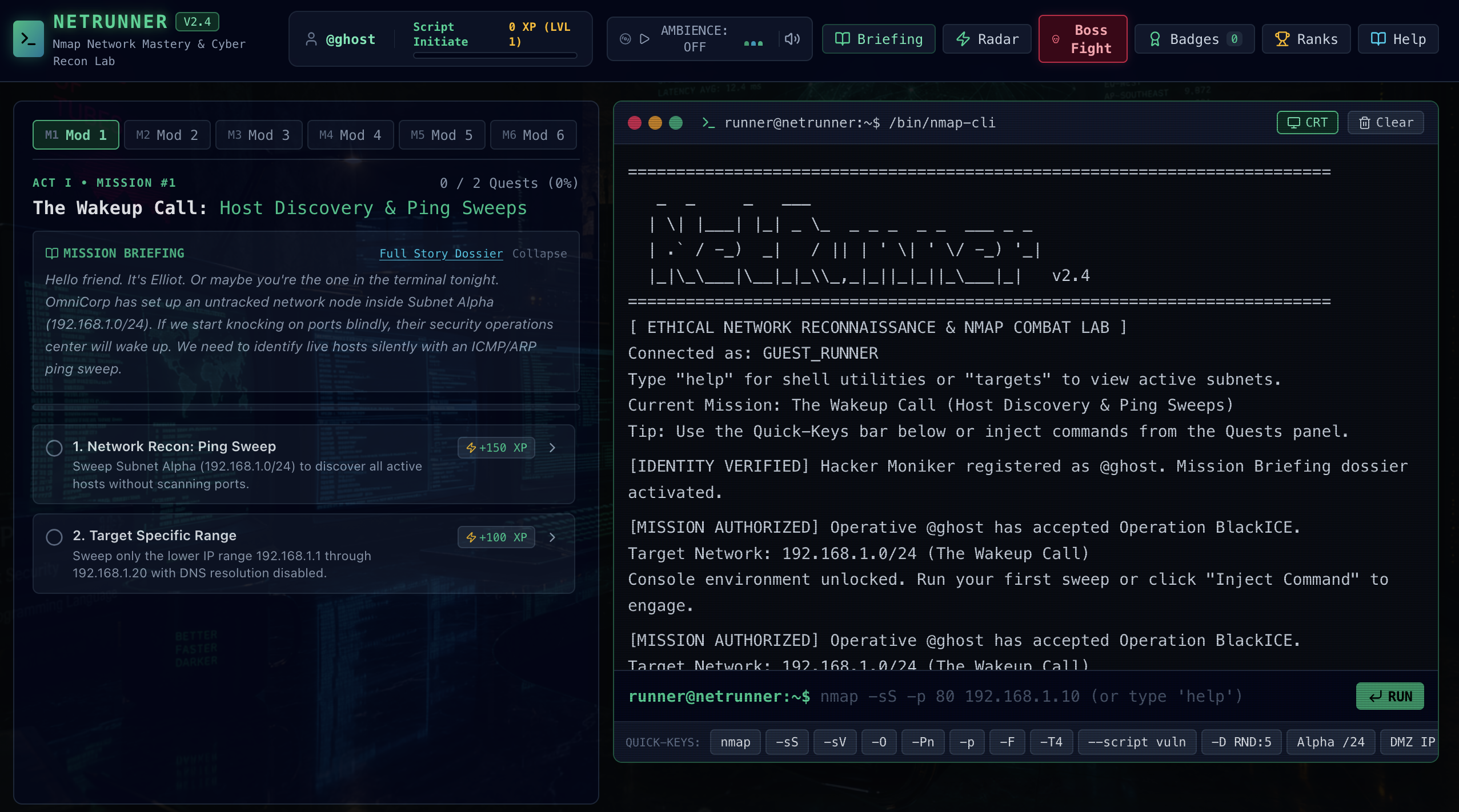Click the +100 XP reward badge
This screenshot has width=1459, height=812.
point(496,537)
